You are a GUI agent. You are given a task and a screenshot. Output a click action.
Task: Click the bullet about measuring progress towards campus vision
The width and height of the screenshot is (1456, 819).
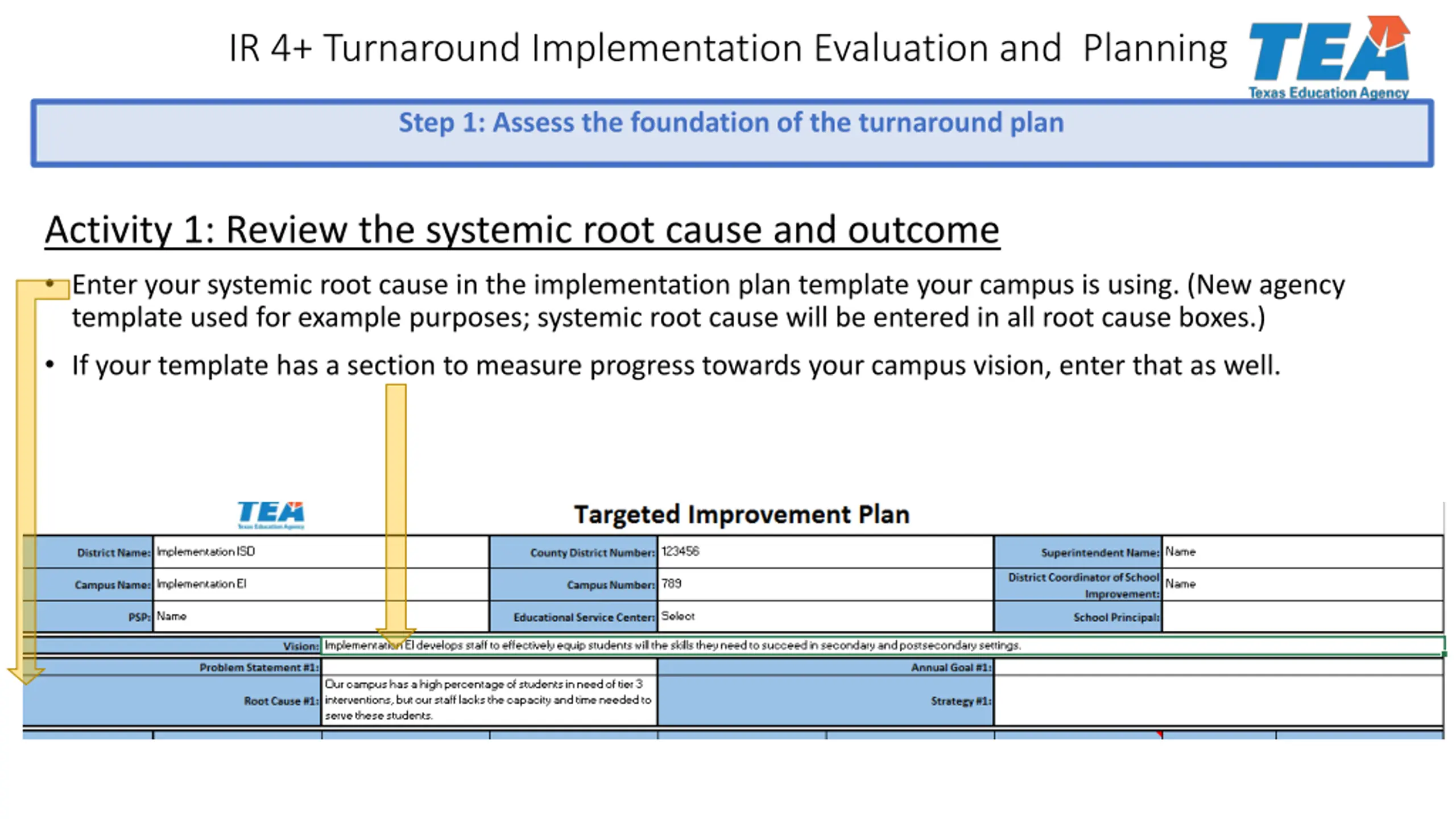click(676, 366)
